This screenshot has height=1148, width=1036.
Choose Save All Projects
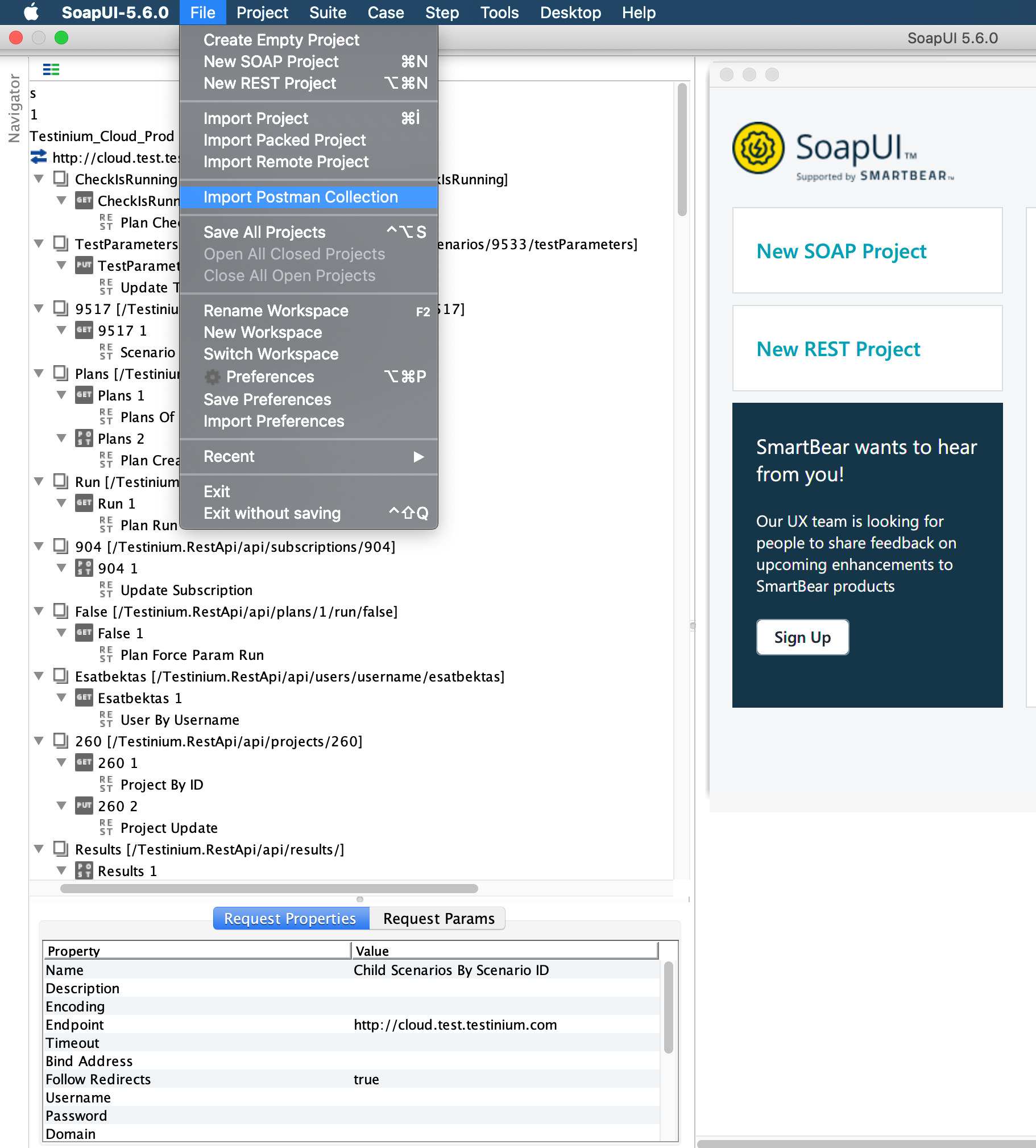(x=309, y=232)
